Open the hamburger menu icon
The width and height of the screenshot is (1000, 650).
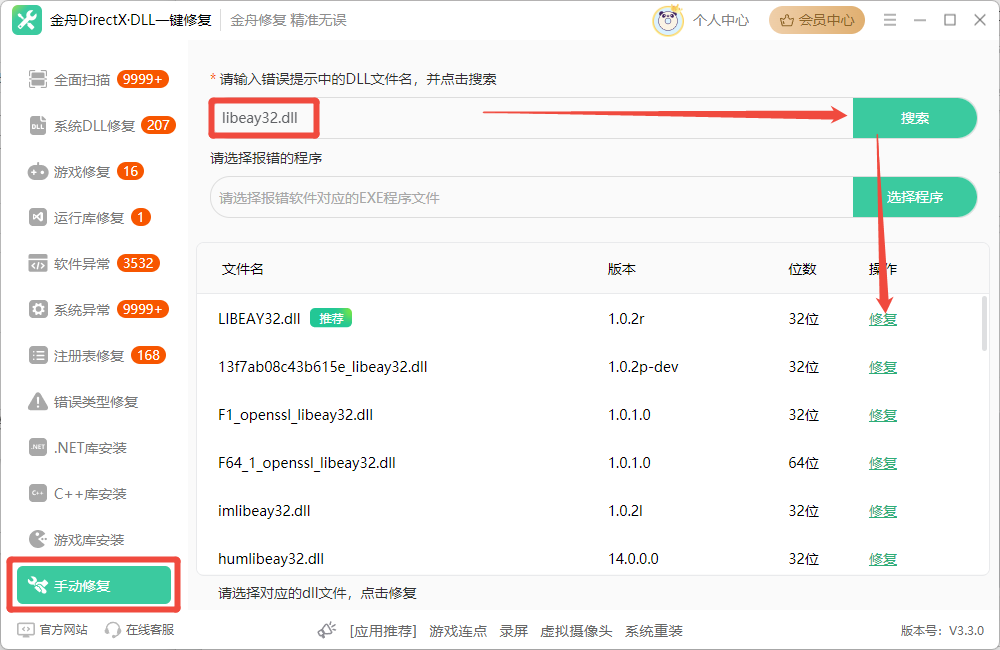coord(890,20)
